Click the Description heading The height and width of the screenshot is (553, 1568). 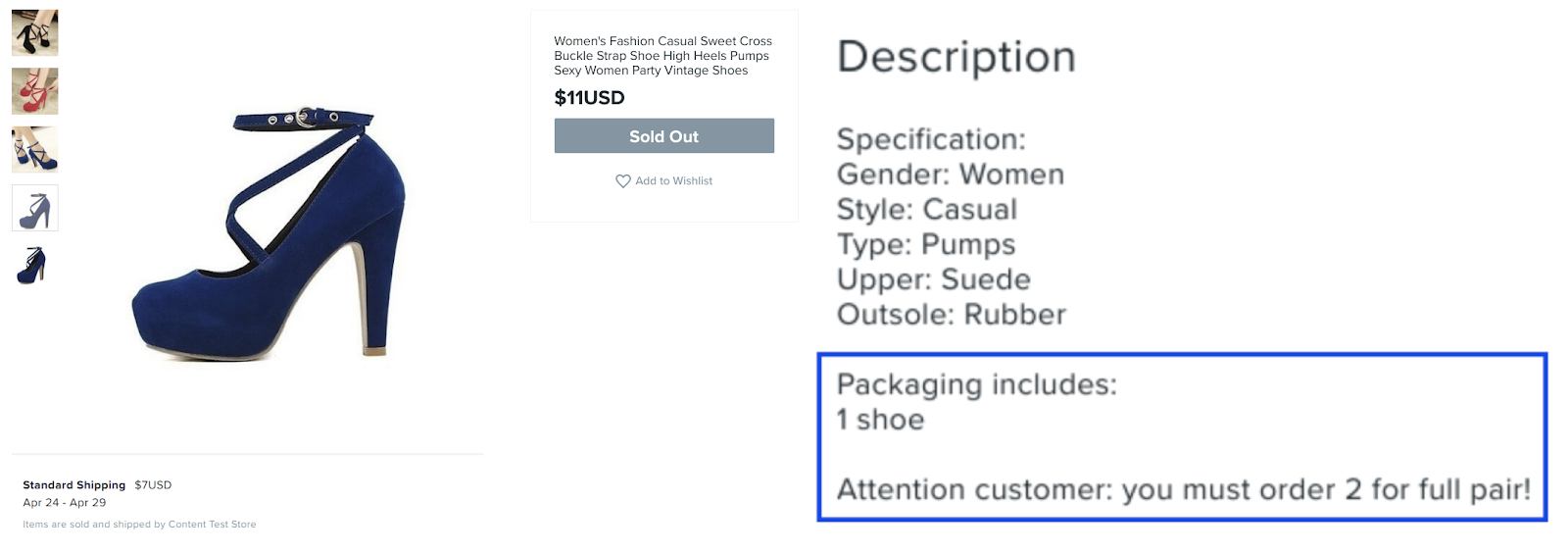pos(956,57)
